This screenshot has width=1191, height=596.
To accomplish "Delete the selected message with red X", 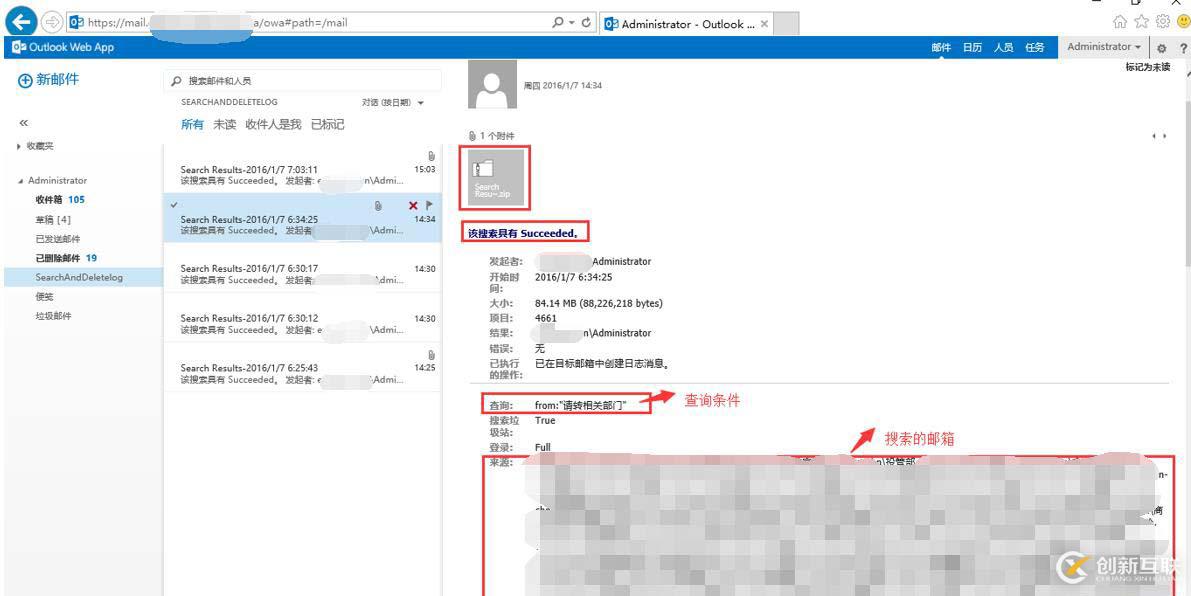I will (413, 206).
